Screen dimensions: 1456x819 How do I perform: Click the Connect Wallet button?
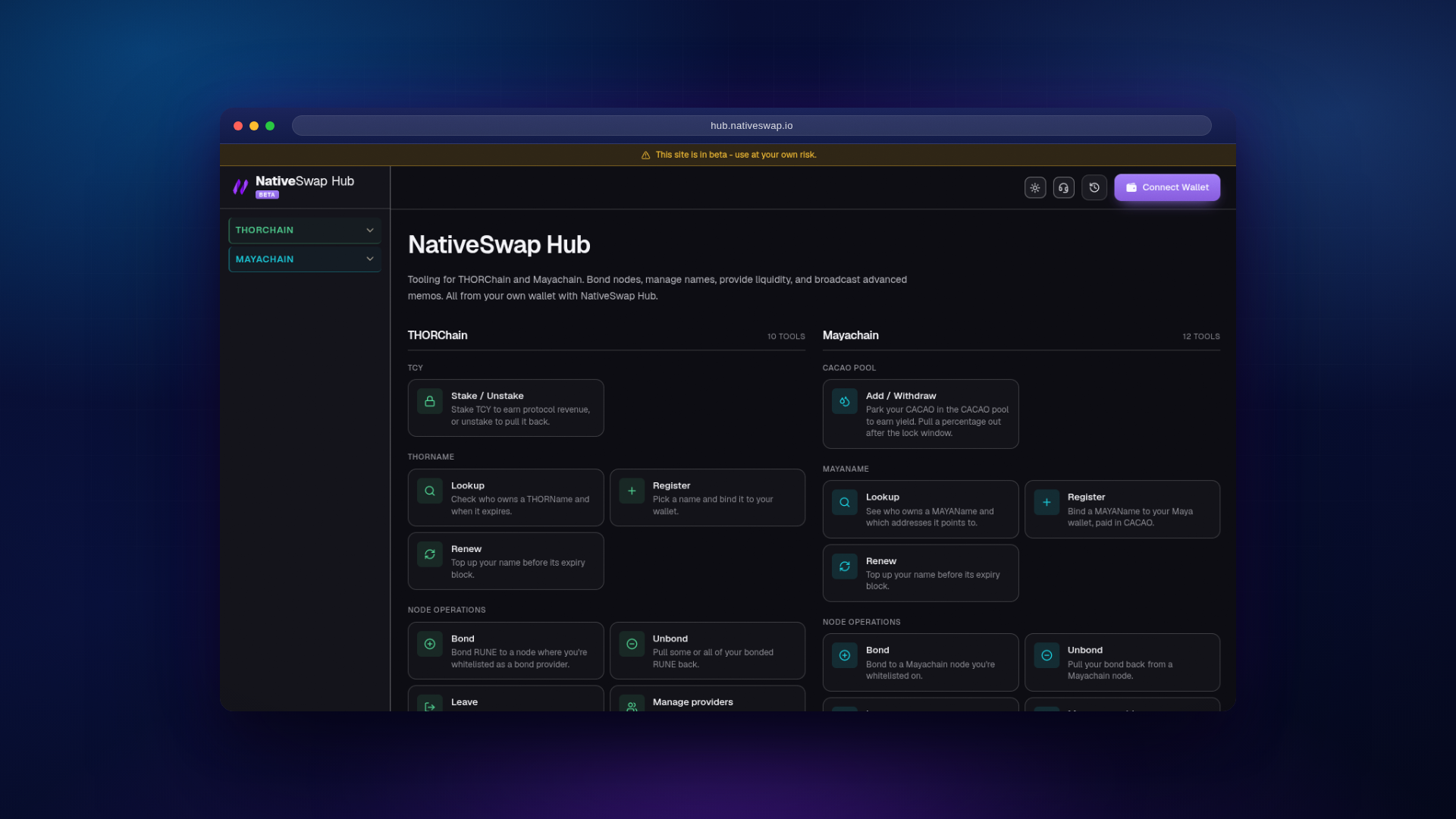(1167, 187)
